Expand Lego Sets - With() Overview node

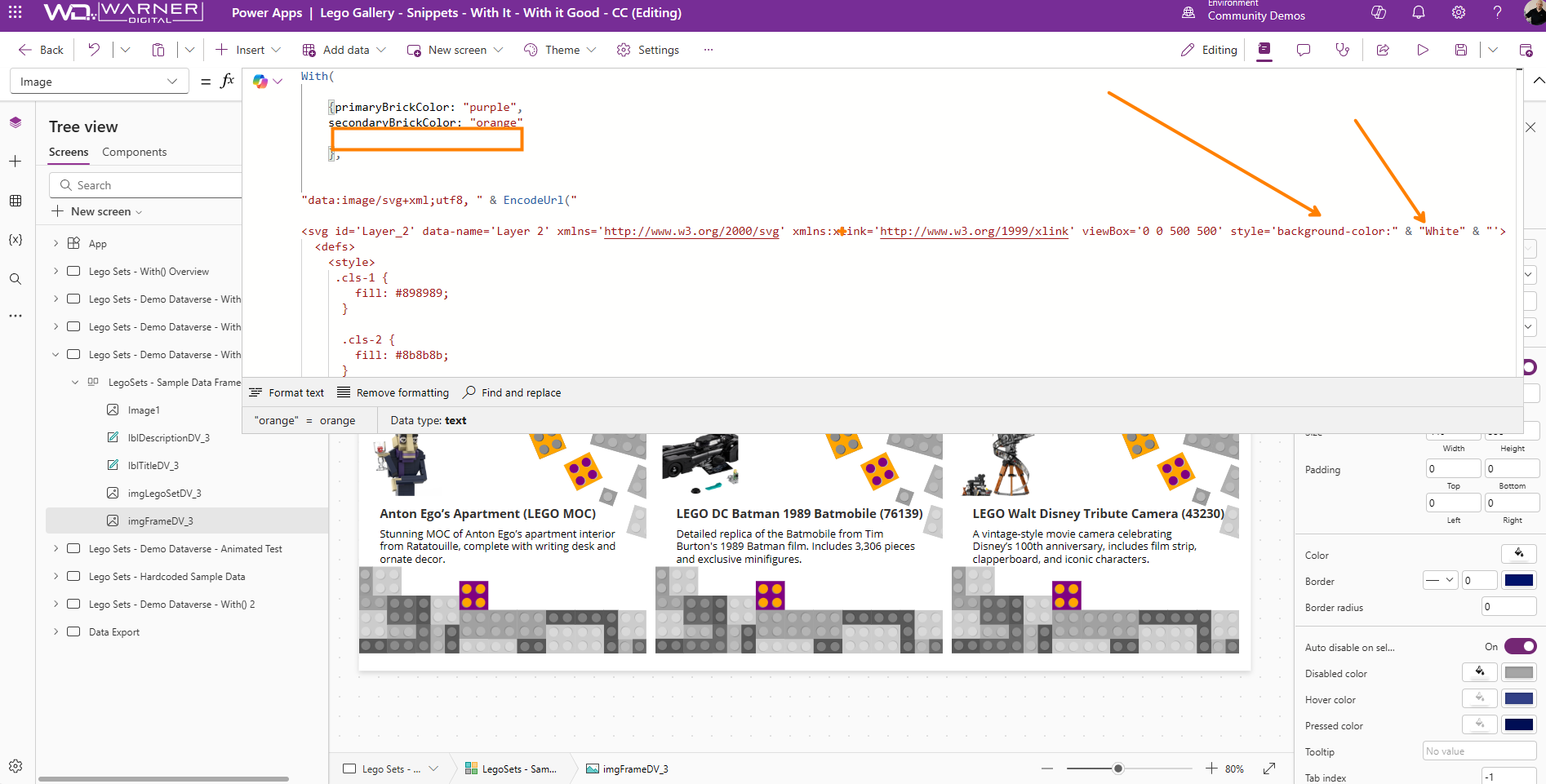(56, 271)
